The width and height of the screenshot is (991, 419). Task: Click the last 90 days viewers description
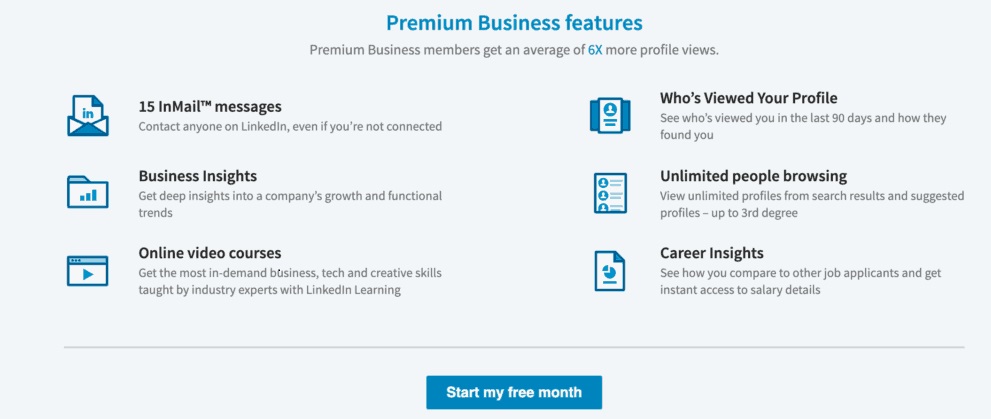click(x=803, y=126)
